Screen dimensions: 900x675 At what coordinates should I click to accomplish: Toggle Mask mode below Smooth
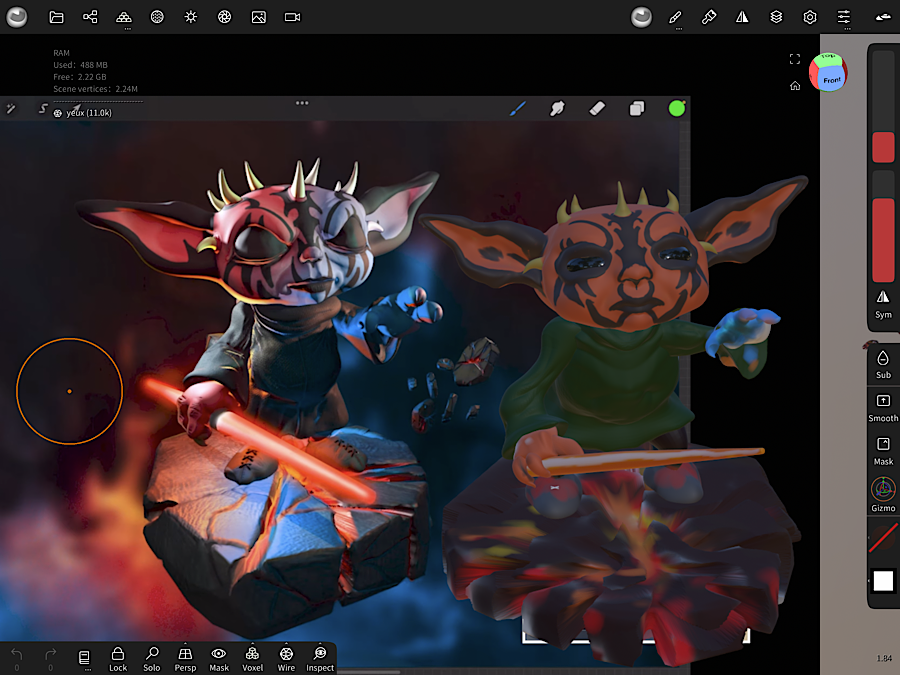click(x=883, y=451)
